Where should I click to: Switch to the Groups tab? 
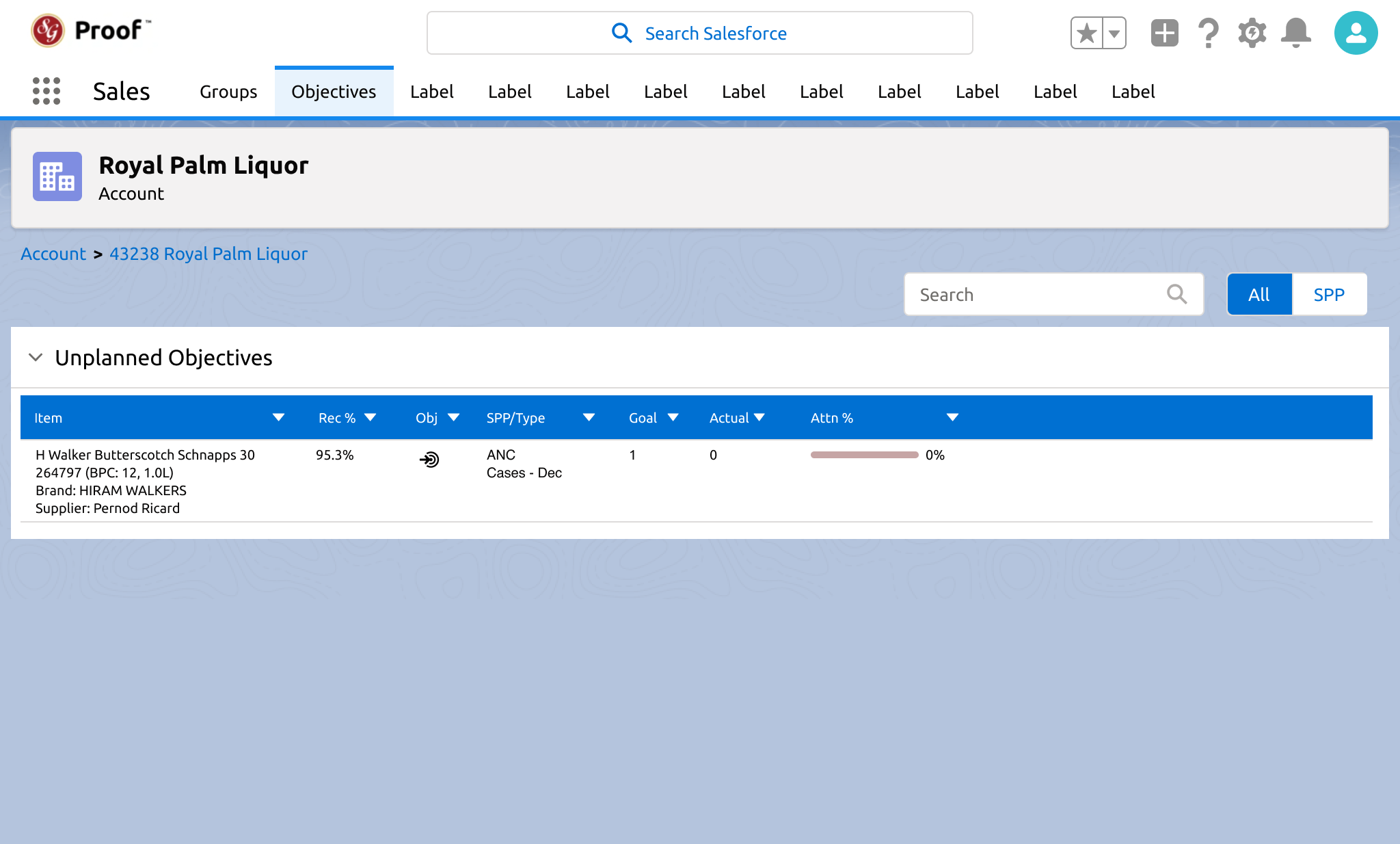(x=228, y=92)
